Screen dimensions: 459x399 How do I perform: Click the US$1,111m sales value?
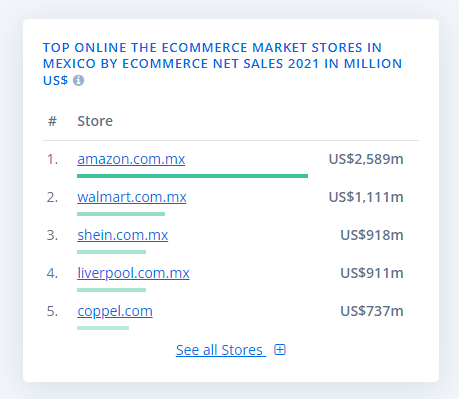click(366, 197)
